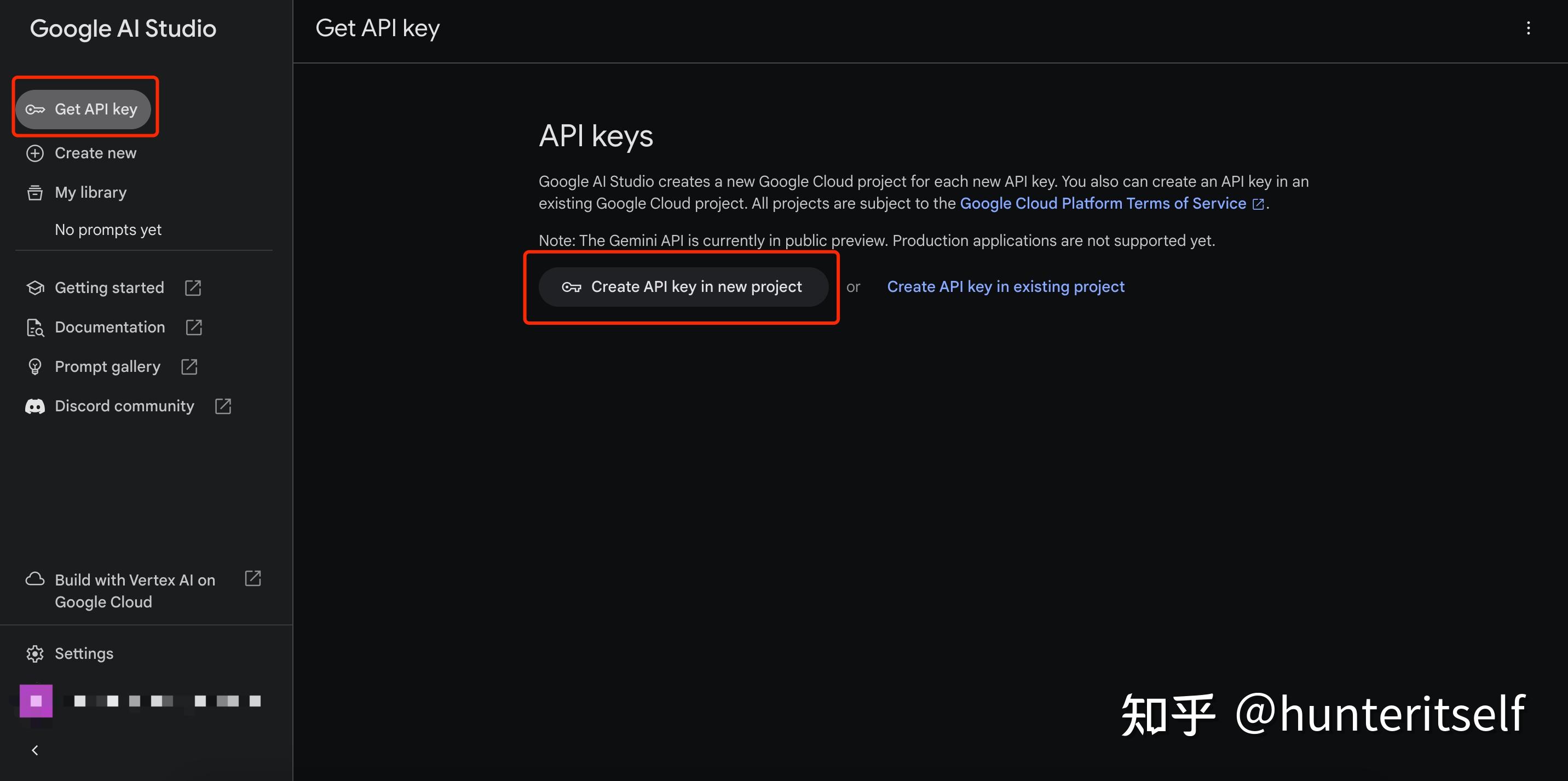Click the My library icon in sidebar
The width and height of the screenshot is (1568, 781).
(x=34, y=192)
